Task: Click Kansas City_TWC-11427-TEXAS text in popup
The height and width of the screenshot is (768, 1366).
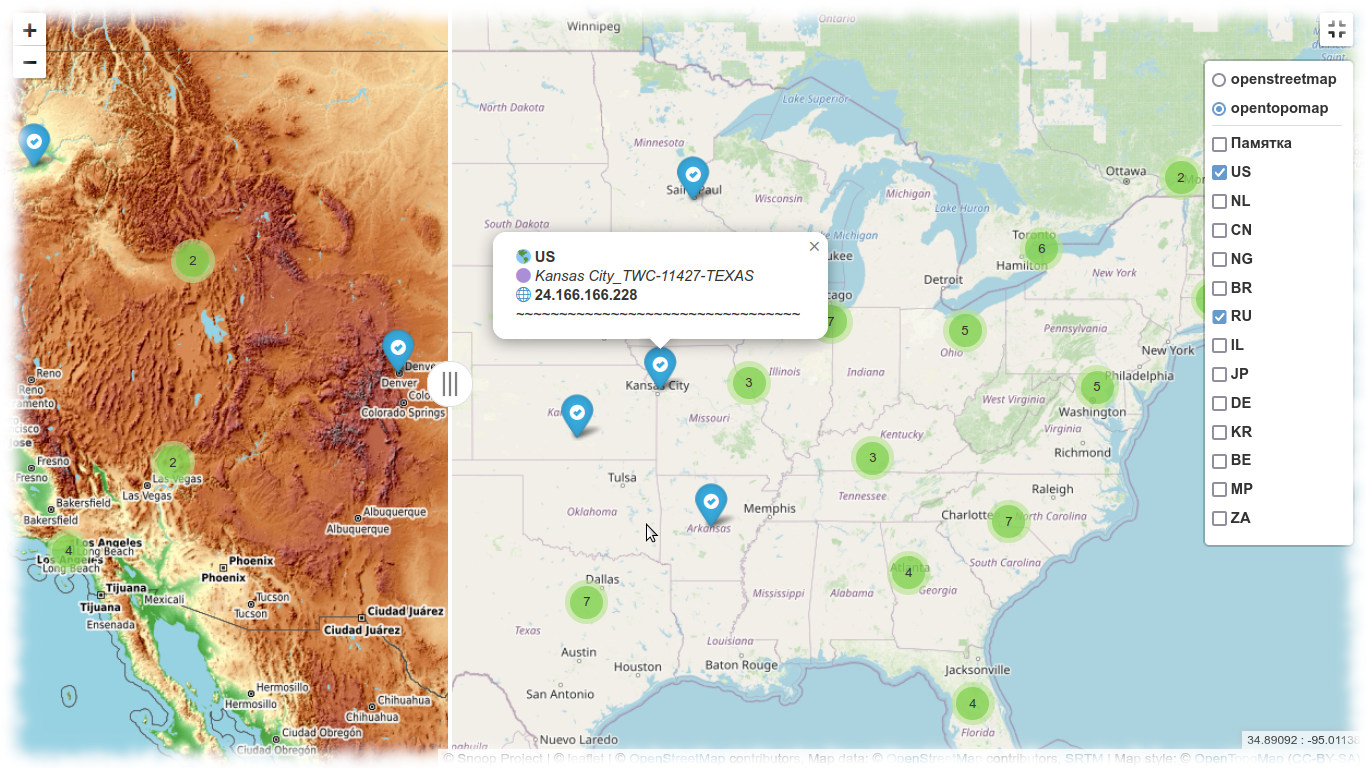Action: pyautogui.click(x=644, y=276)
